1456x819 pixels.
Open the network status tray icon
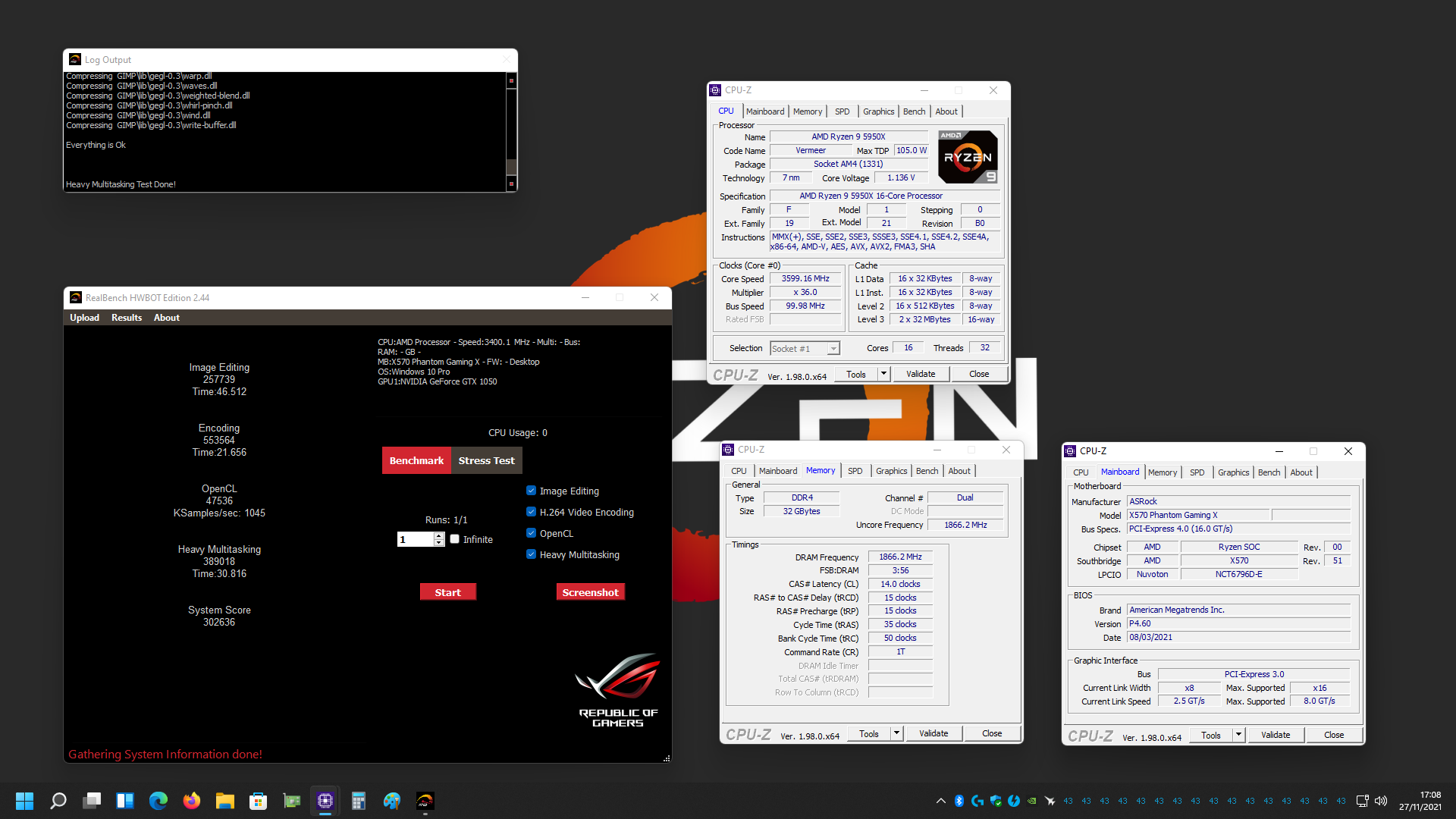coord(1362,801)
